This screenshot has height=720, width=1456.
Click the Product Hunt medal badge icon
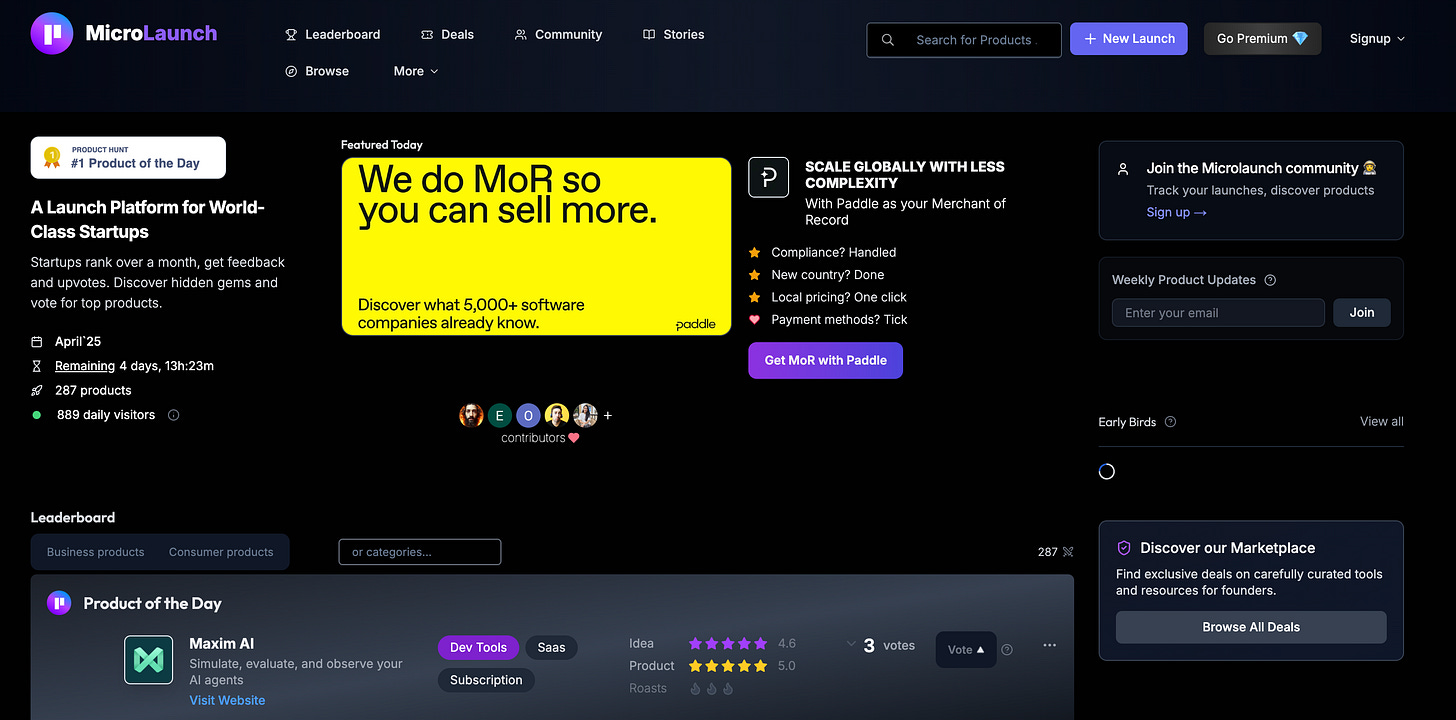52,158
